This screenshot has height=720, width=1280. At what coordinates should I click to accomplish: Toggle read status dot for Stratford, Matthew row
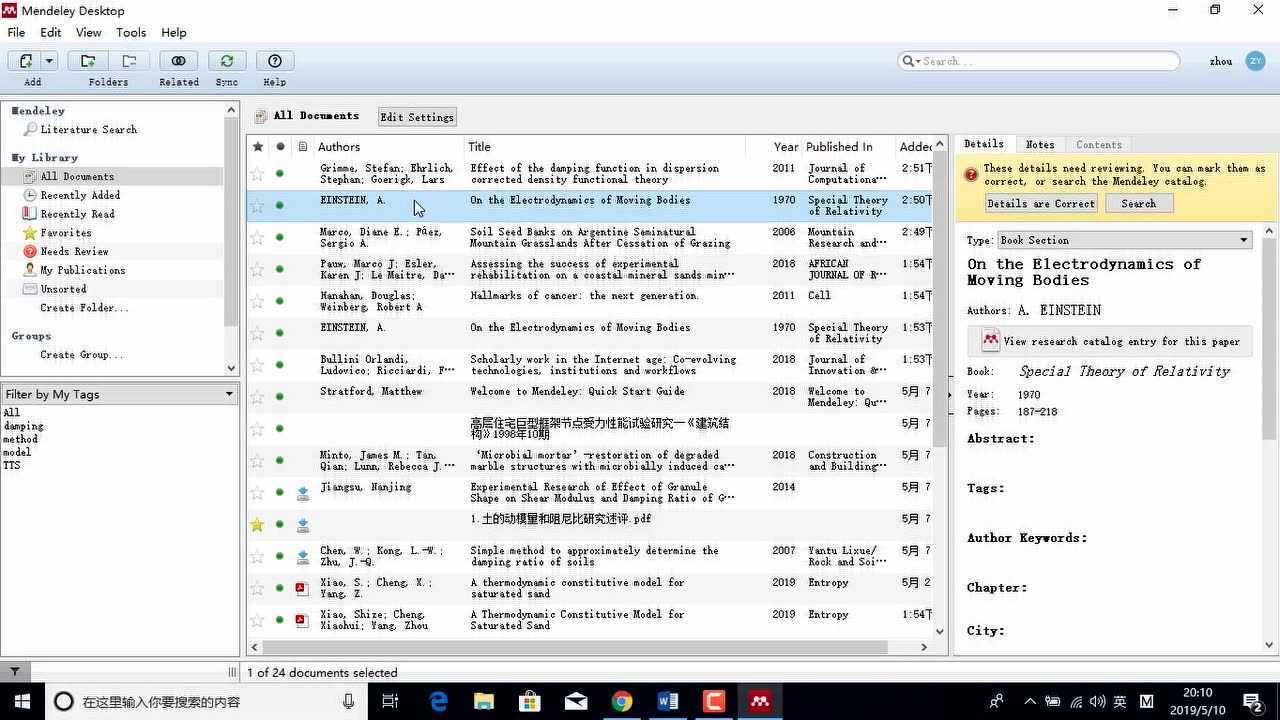coord(280,397)
